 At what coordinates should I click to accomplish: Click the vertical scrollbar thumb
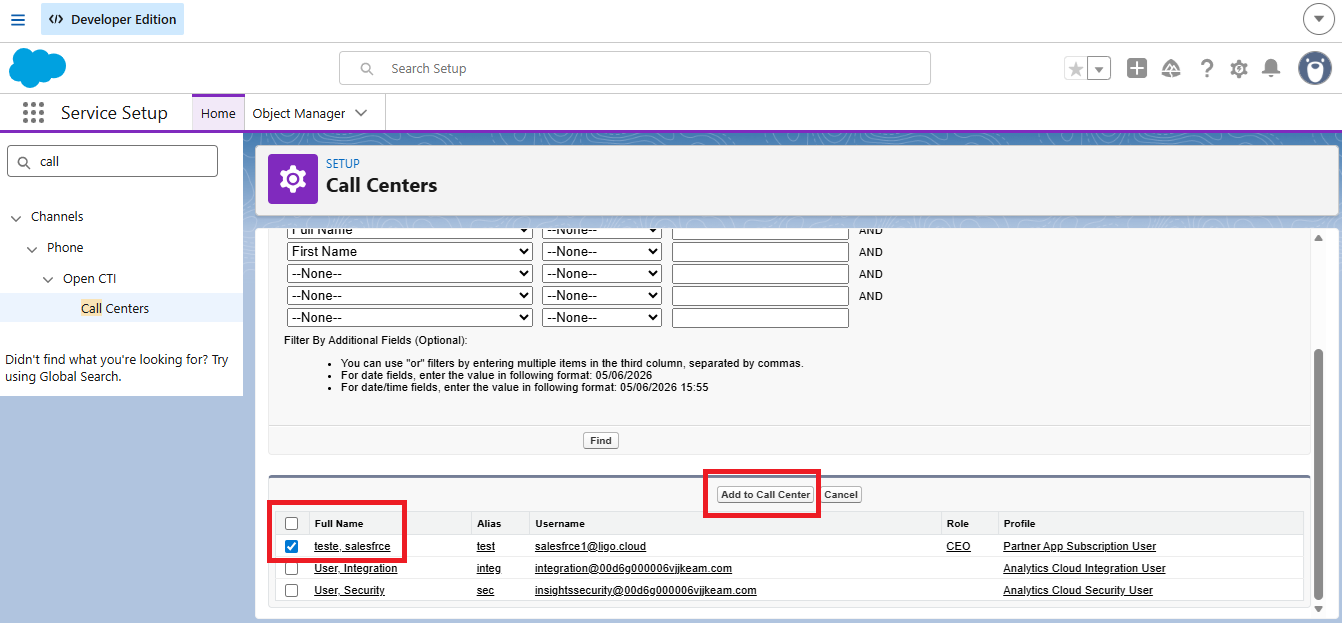click(x=1318, y=473)
